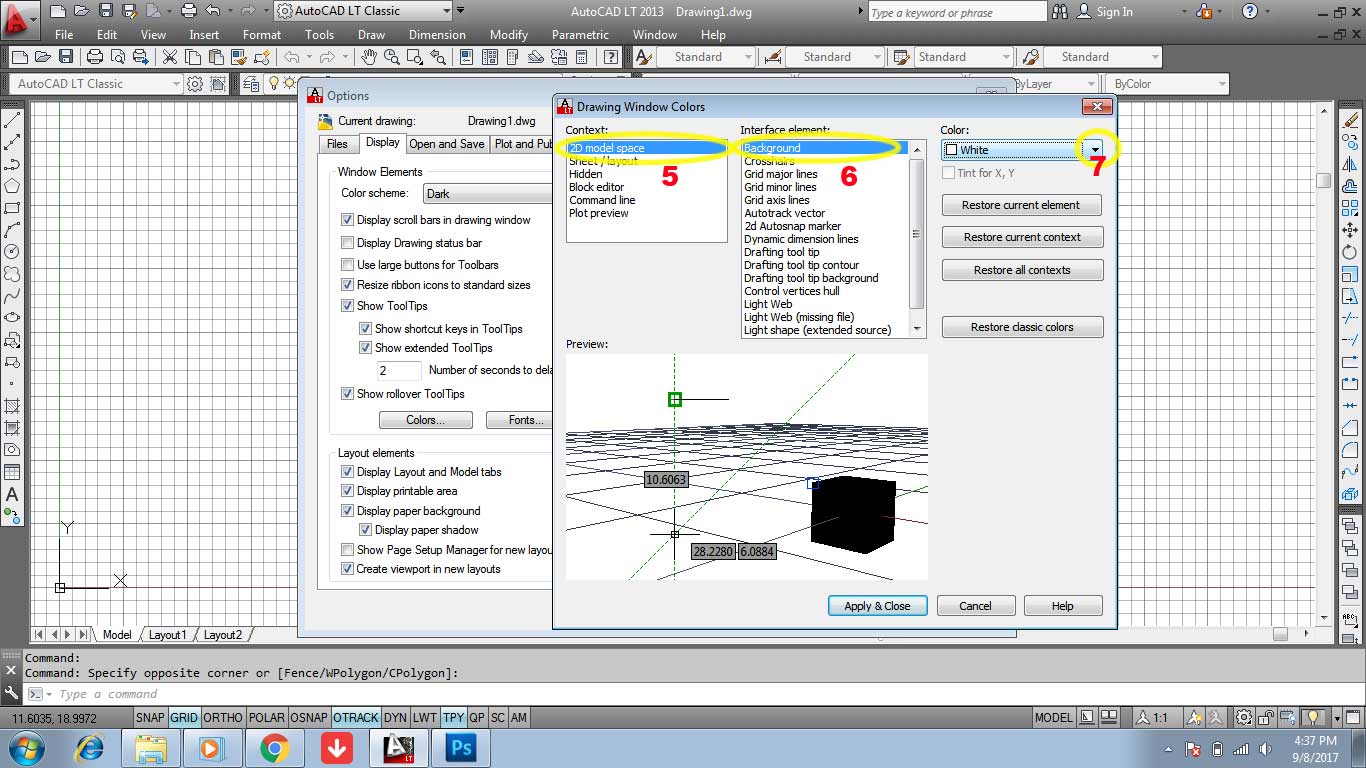Toggle OSNAP mode in status bar
1366x768 pixels.
(309, 717)
